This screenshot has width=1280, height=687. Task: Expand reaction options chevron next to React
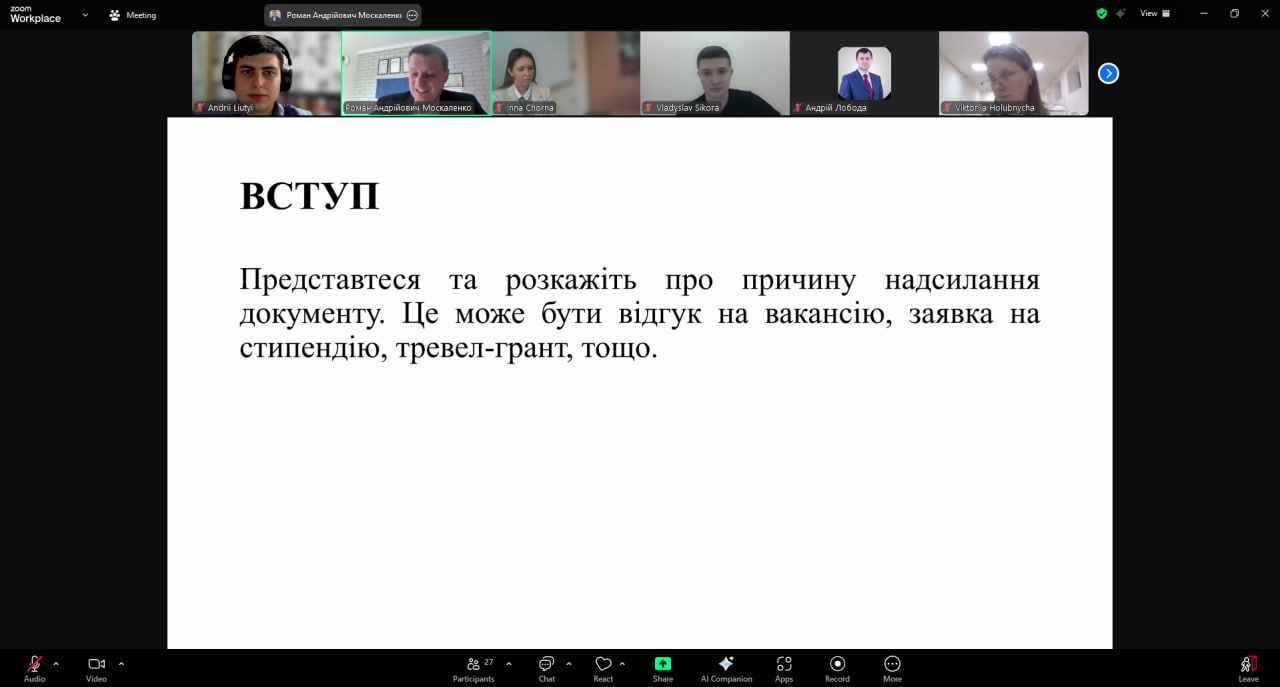point(622,663)
